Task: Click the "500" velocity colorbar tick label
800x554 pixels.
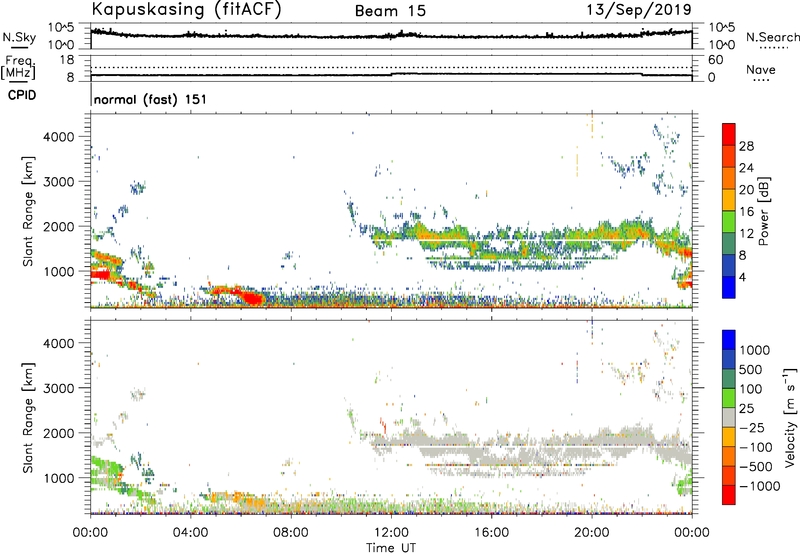Action: [x=751, y=369]
